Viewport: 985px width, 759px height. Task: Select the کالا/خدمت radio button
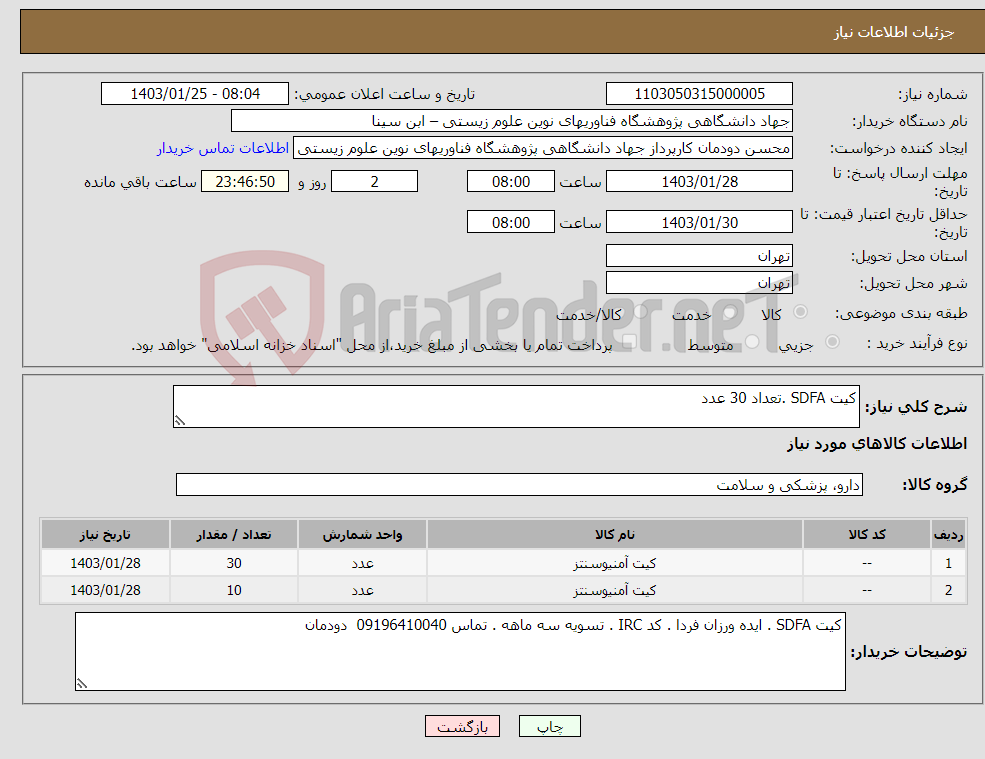point(640,312)
